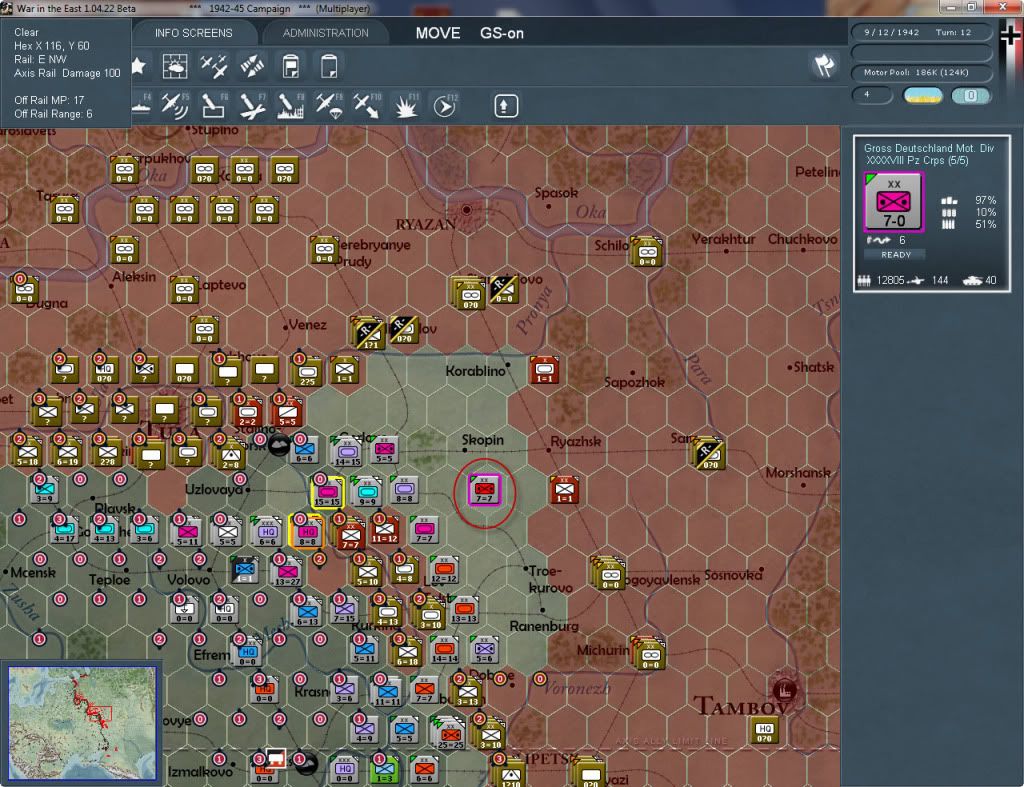This screenshot has height=787, width=1024.
Task: Select the F6 bomb unit mode icon
Action: [214, 106]
